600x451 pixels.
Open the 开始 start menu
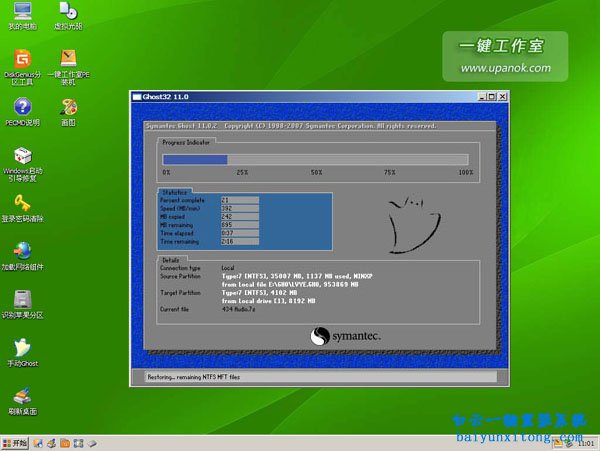[x=17, y=442]
